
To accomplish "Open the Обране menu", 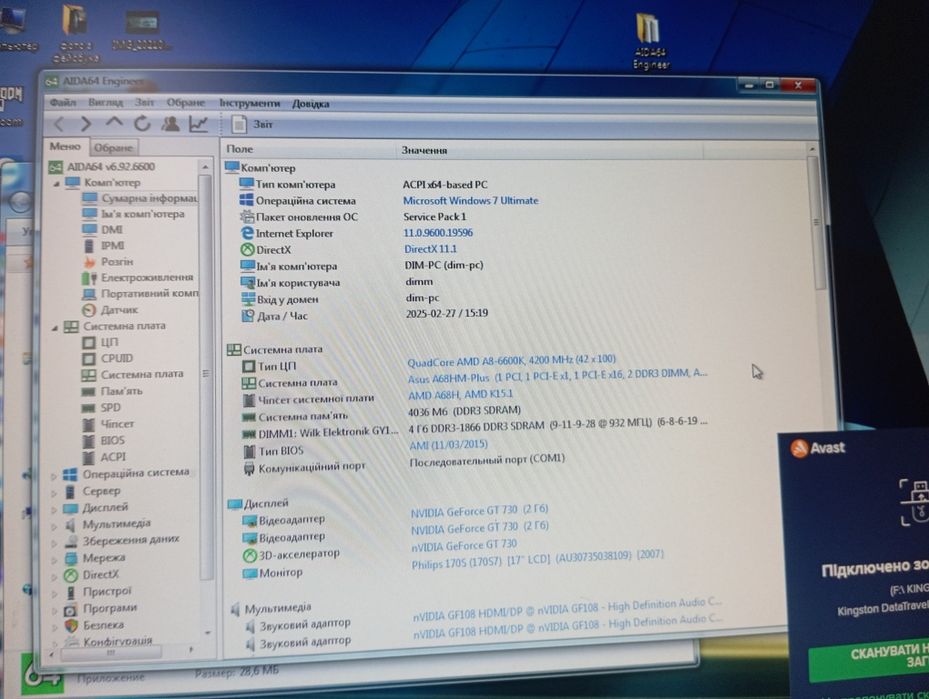I will [x=185, y=102].
